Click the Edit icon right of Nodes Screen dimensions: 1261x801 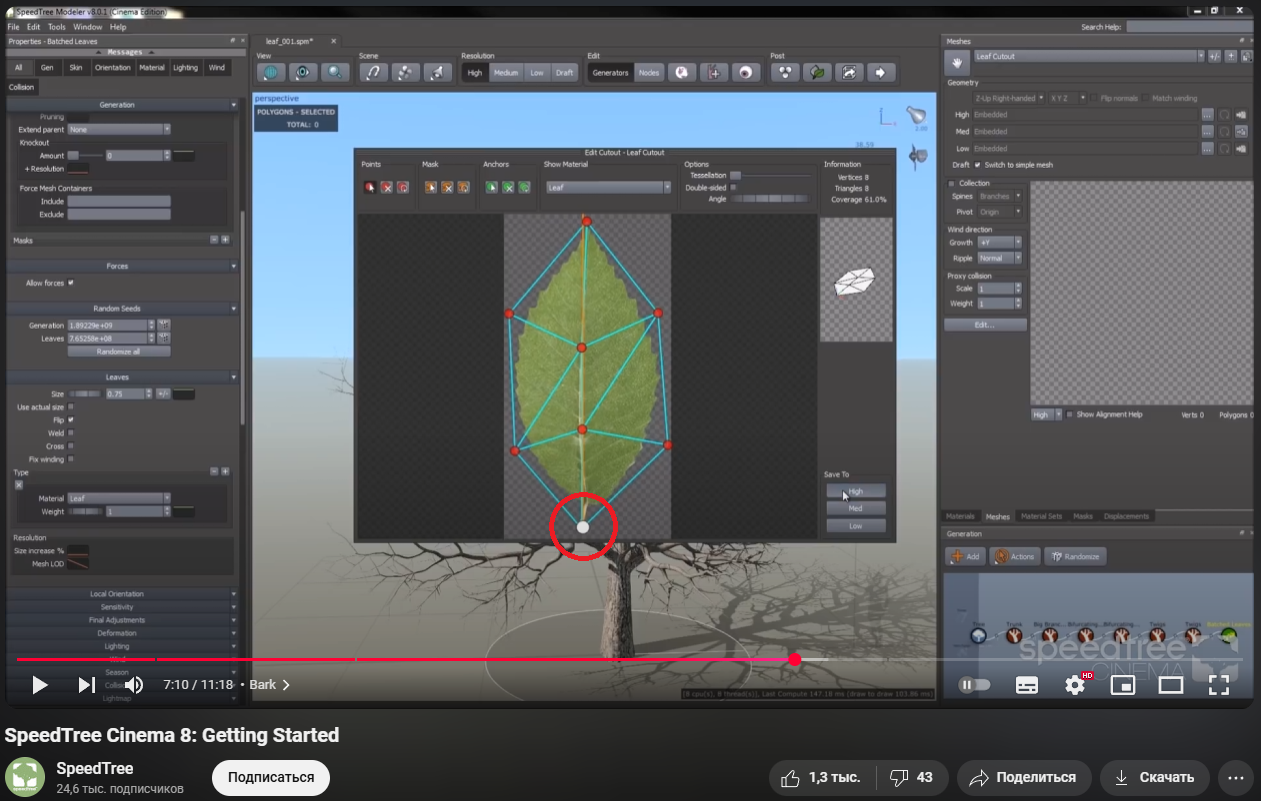click(681, 72)
